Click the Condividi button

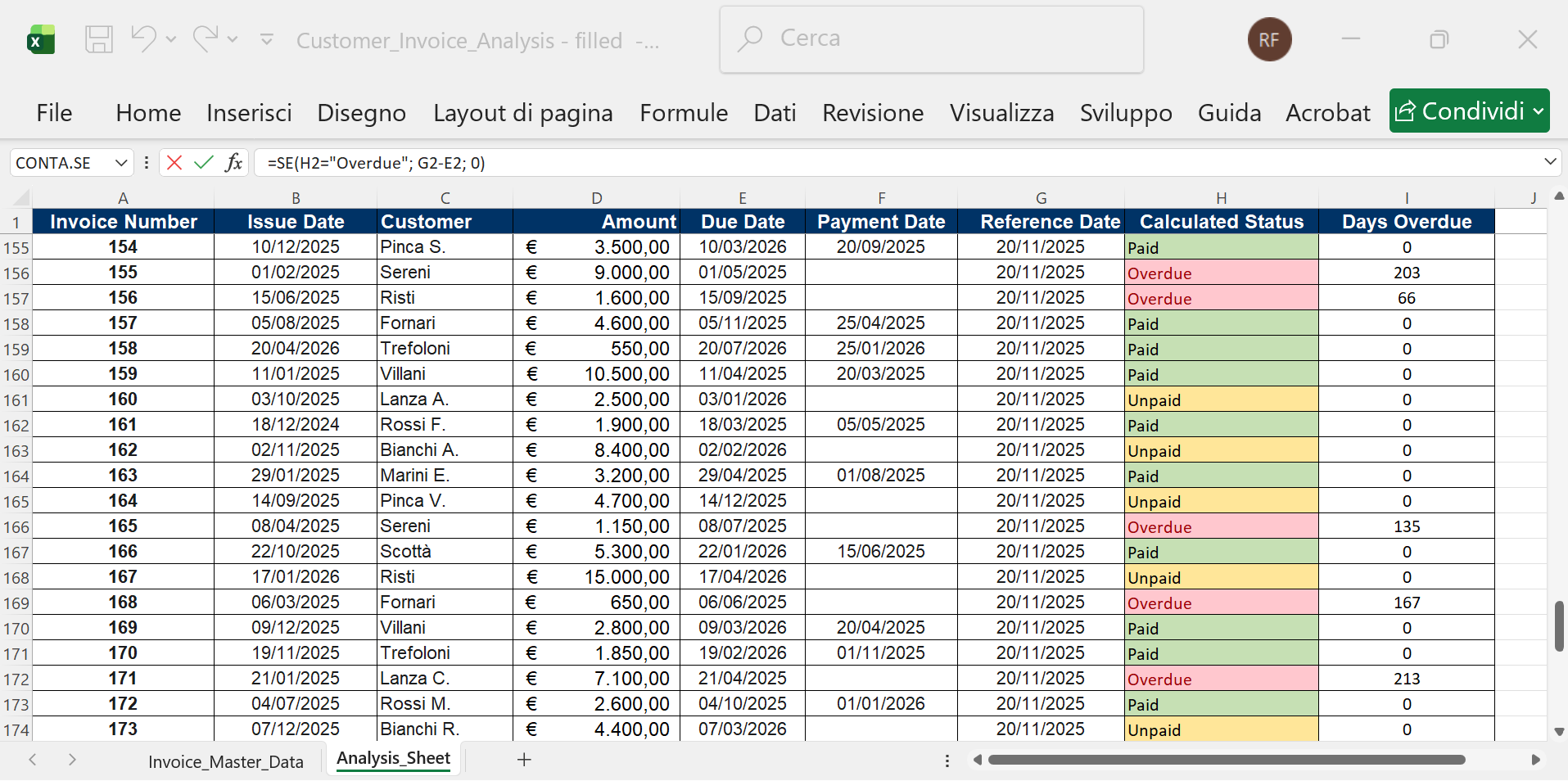click(x=1469, y=111)
